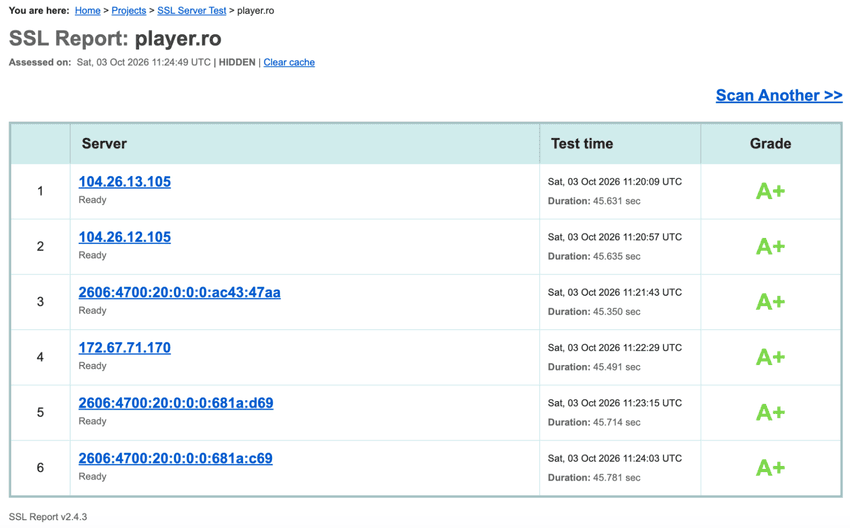Open server 2606:4700:20:0:0:0:681a:d69 report
This screenshot has height=528, width=850.
coord(176,403)
